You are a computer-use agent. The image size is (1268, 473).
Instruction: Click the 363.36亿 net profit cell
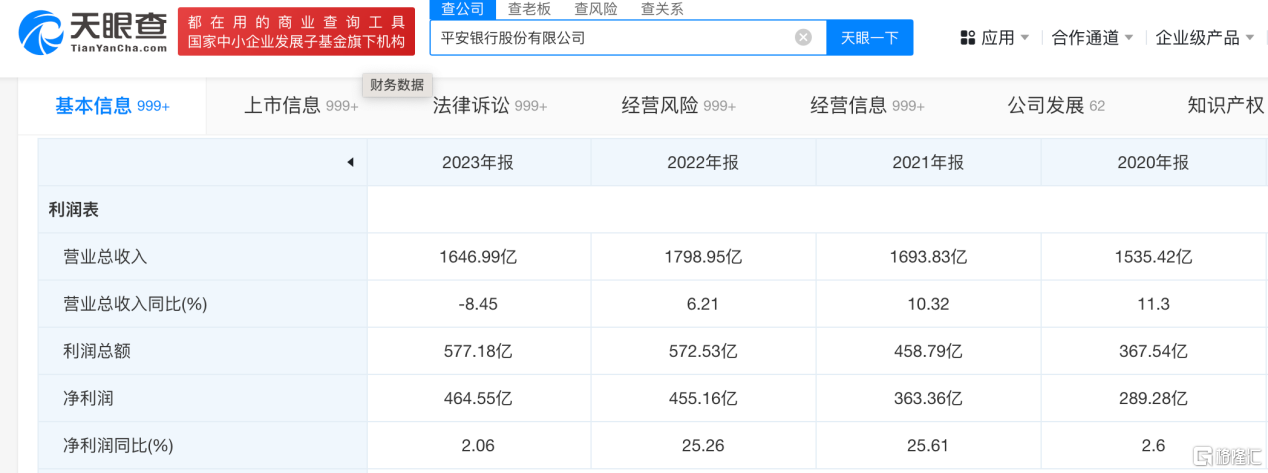click(x=928, y=398)
